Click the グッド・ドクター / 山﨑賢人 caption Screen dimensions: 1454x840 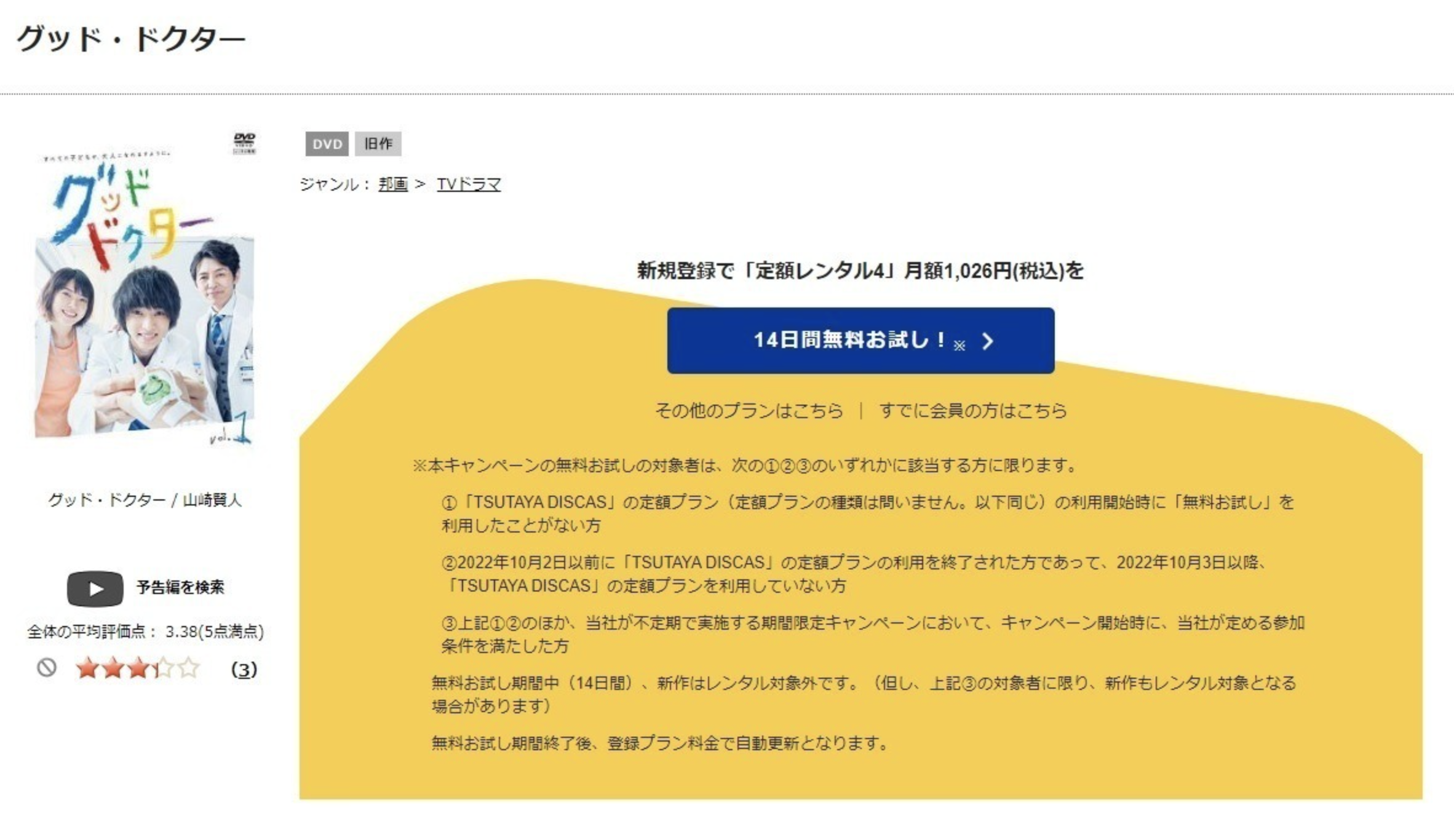point(145,500)
